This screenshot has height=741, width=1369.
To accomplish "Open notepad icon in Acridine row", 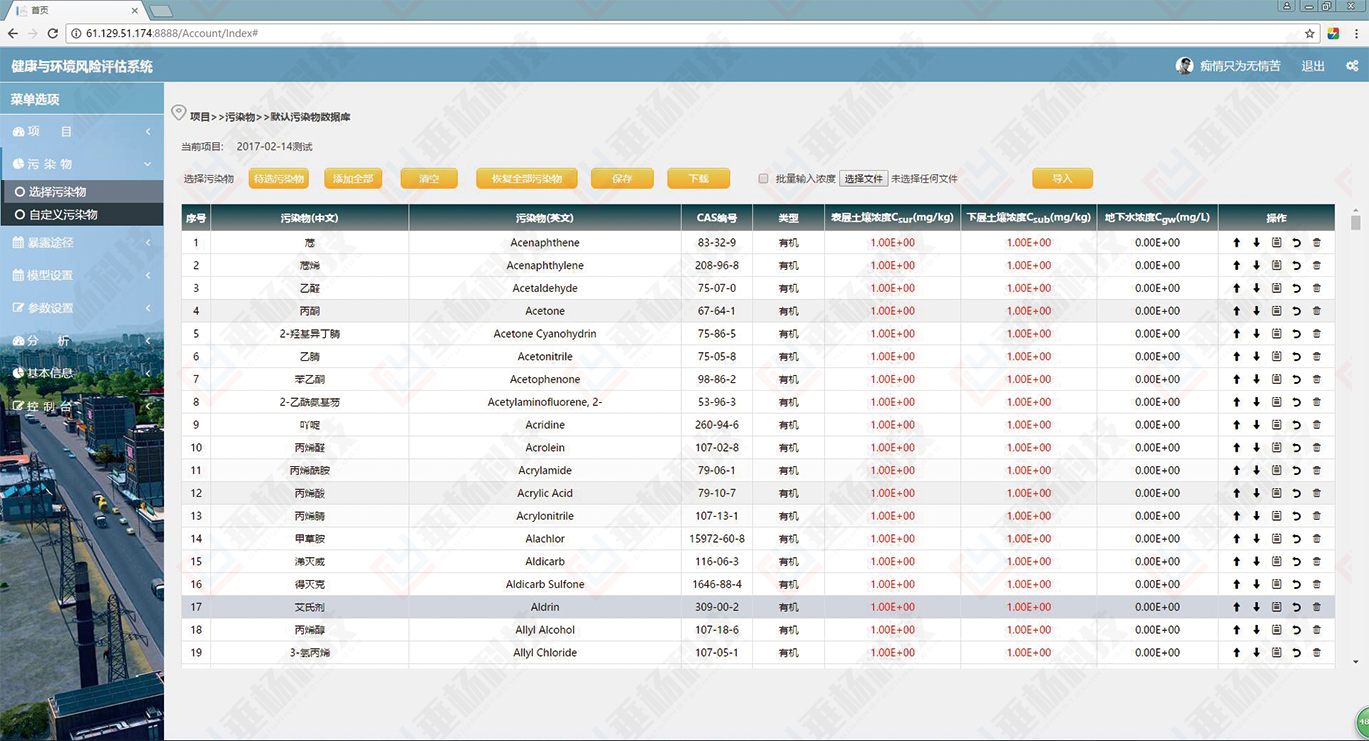I will coord(1276,425).
